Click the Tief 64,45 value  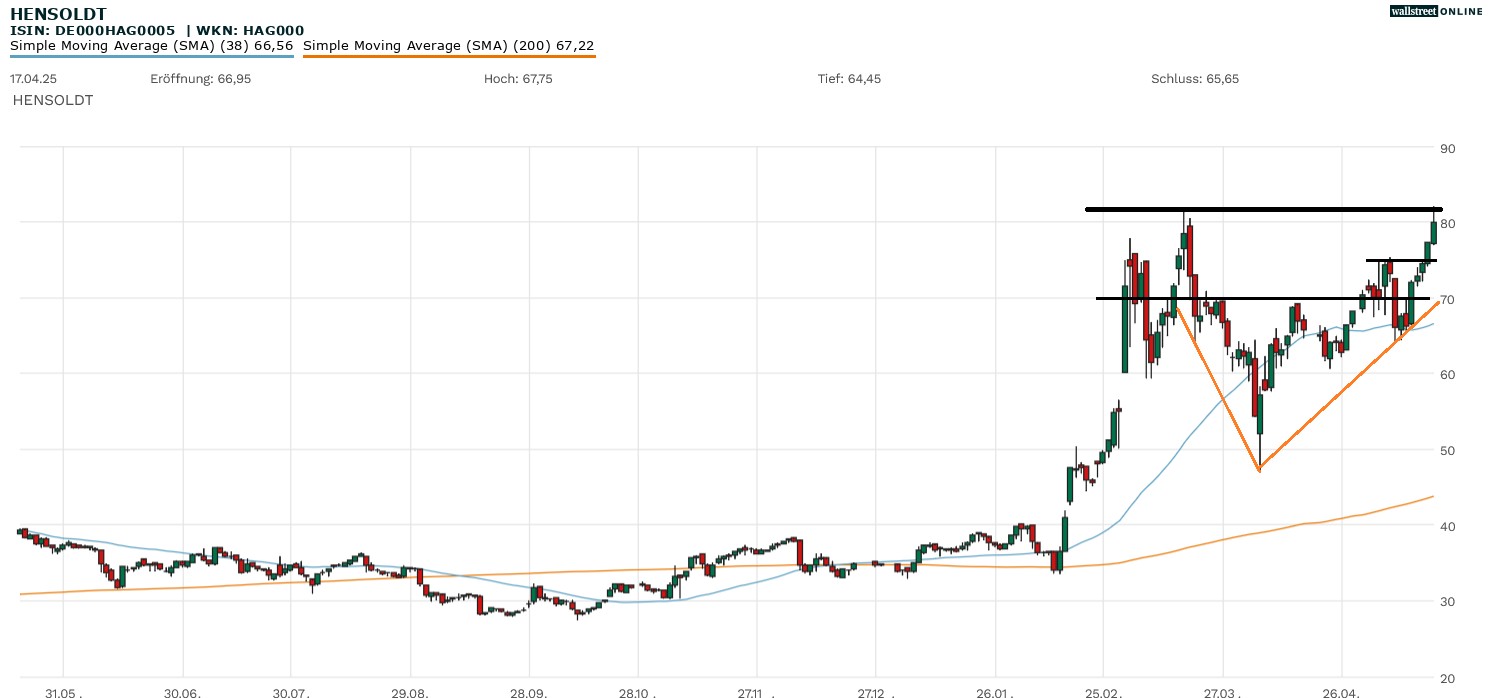coord(849,79)
